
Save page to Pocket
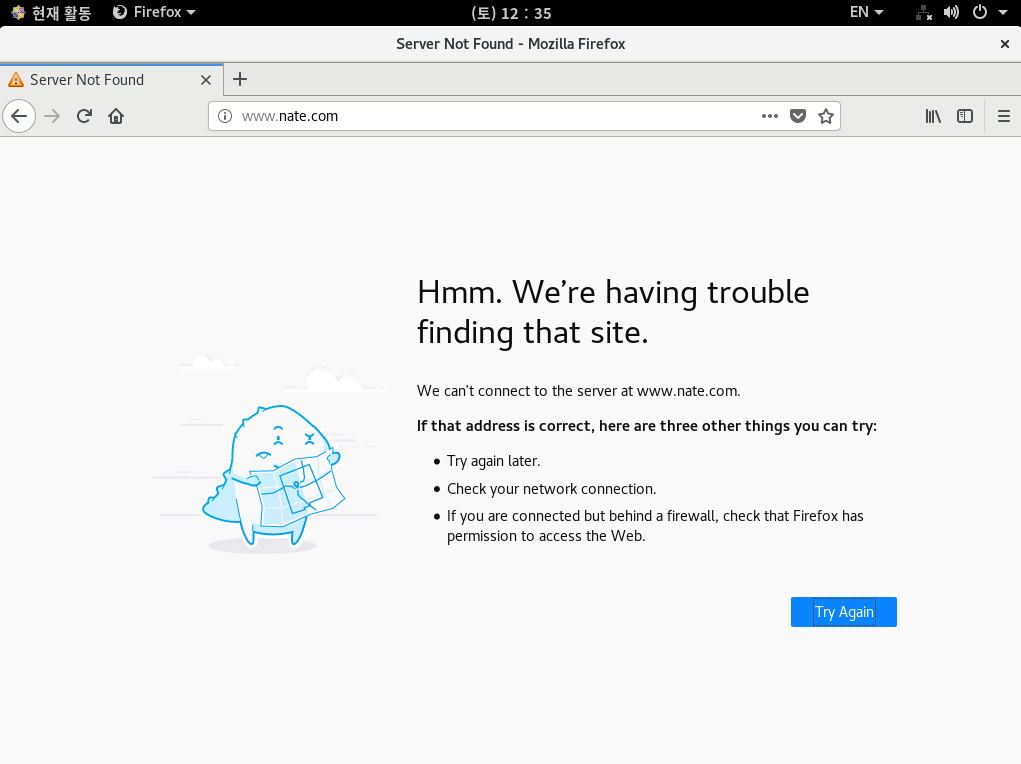click(x=798, y=116)
